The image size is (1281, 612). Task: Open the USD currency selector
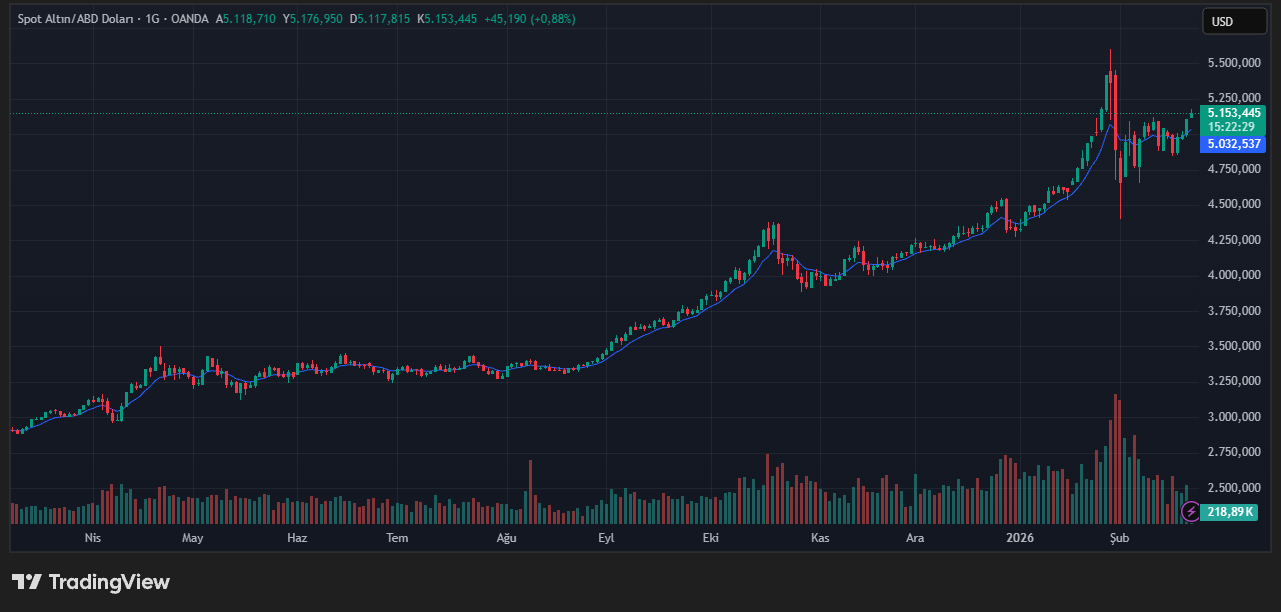tap(1234, 21)
